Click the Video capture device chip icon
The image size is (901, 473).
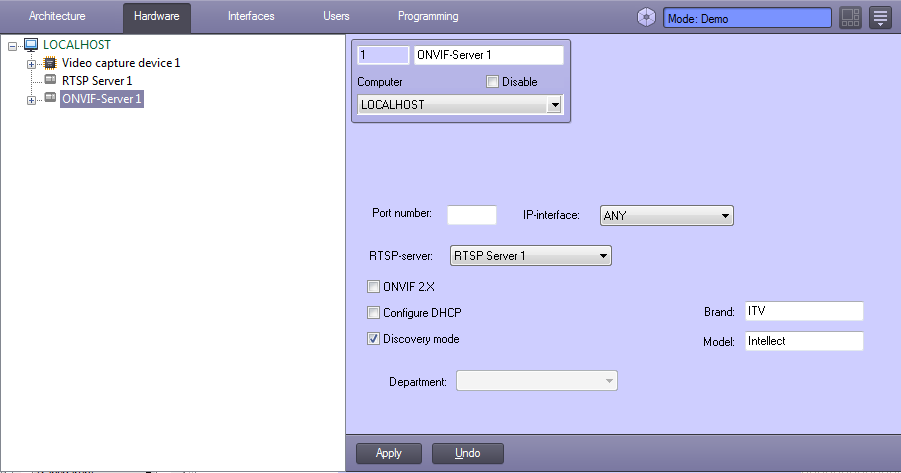50,63
